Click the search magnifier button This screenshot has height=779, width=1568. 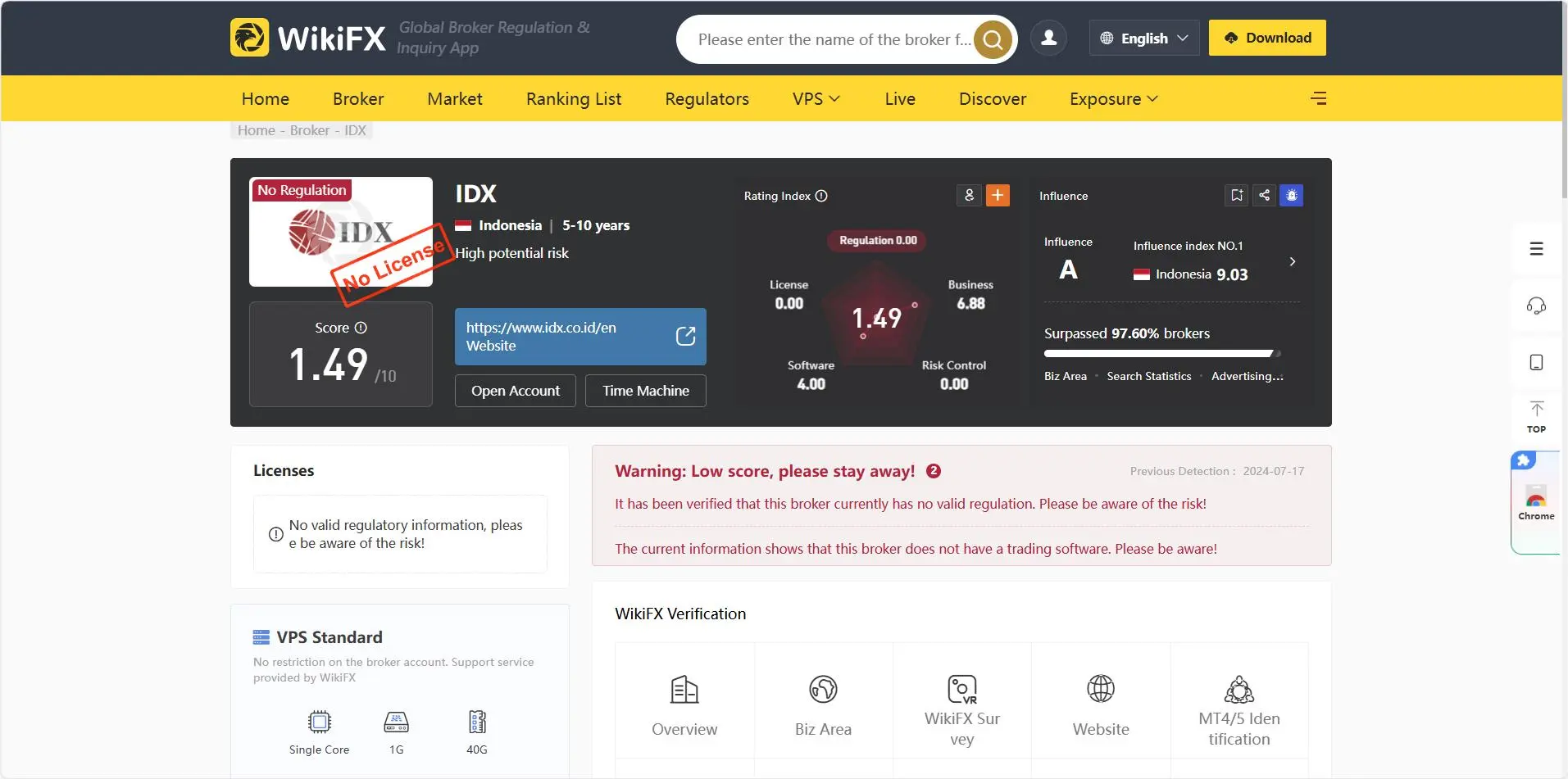coord(993,39)
